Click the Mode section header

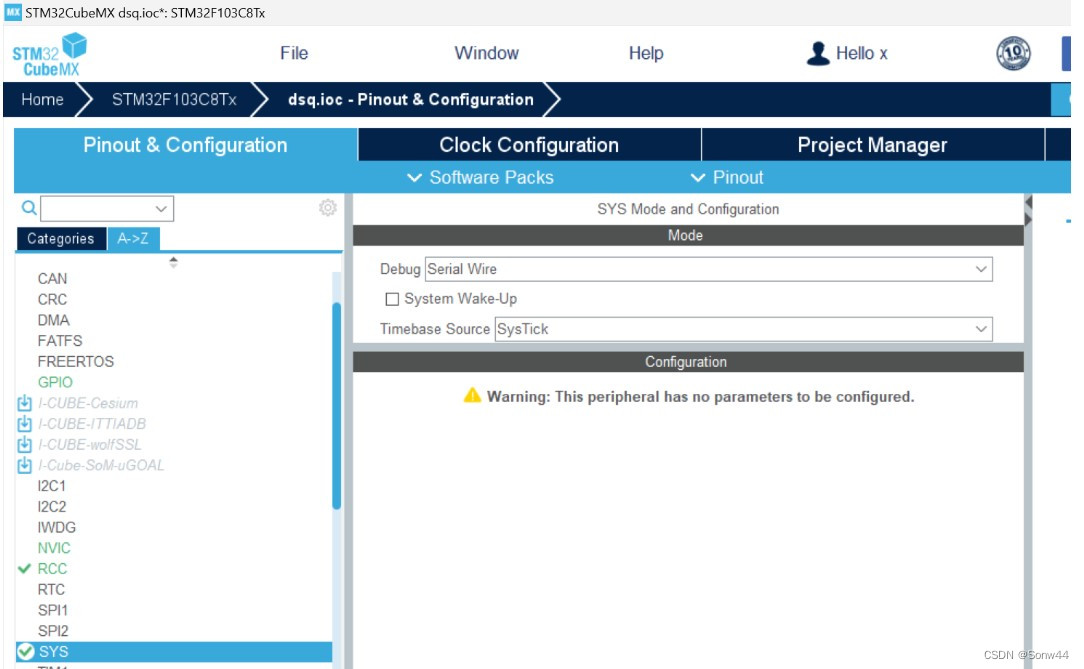(x=688, y=236)
